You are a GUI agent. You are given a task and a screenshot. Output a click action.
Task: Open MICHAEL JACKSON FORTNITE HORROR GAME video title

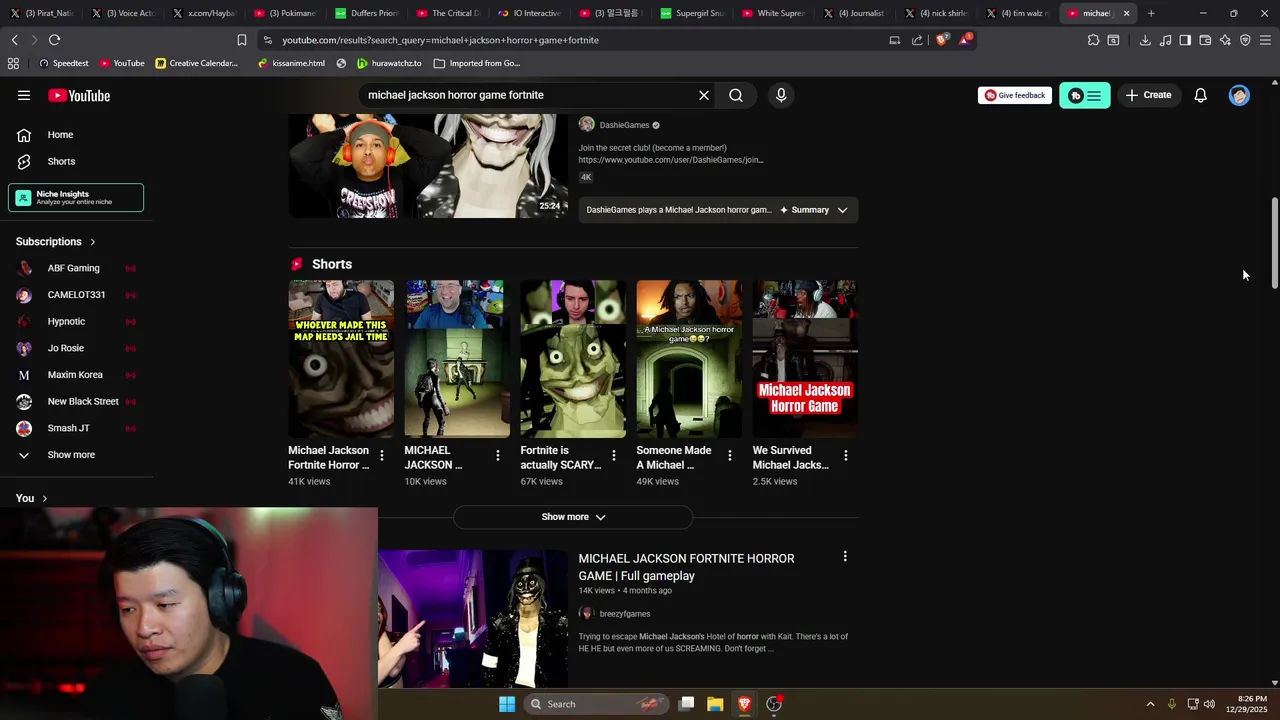[686, 567]
